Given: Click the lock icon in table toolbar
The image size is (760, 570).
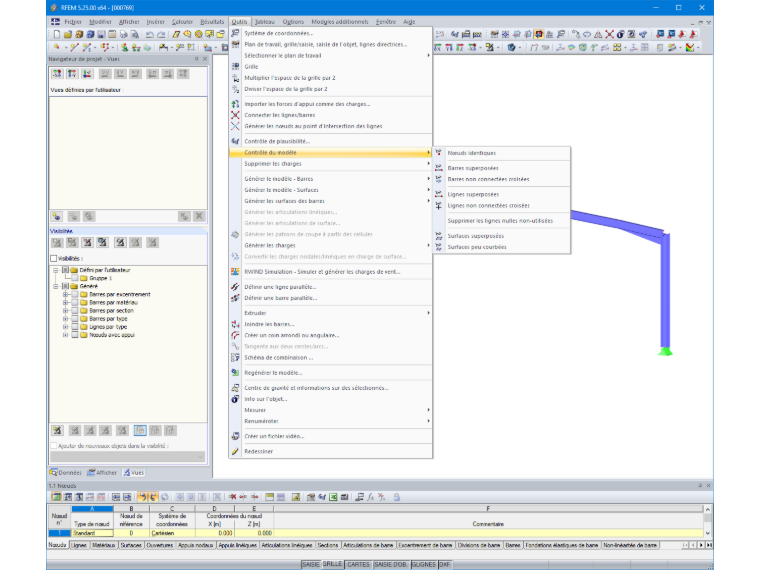Looking at the screenshot, I should [x=396, y=497].
